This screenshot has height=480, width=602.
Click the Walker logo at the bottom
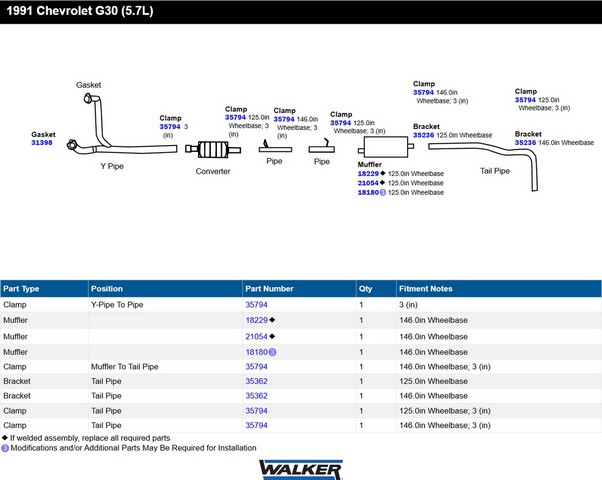301,470
